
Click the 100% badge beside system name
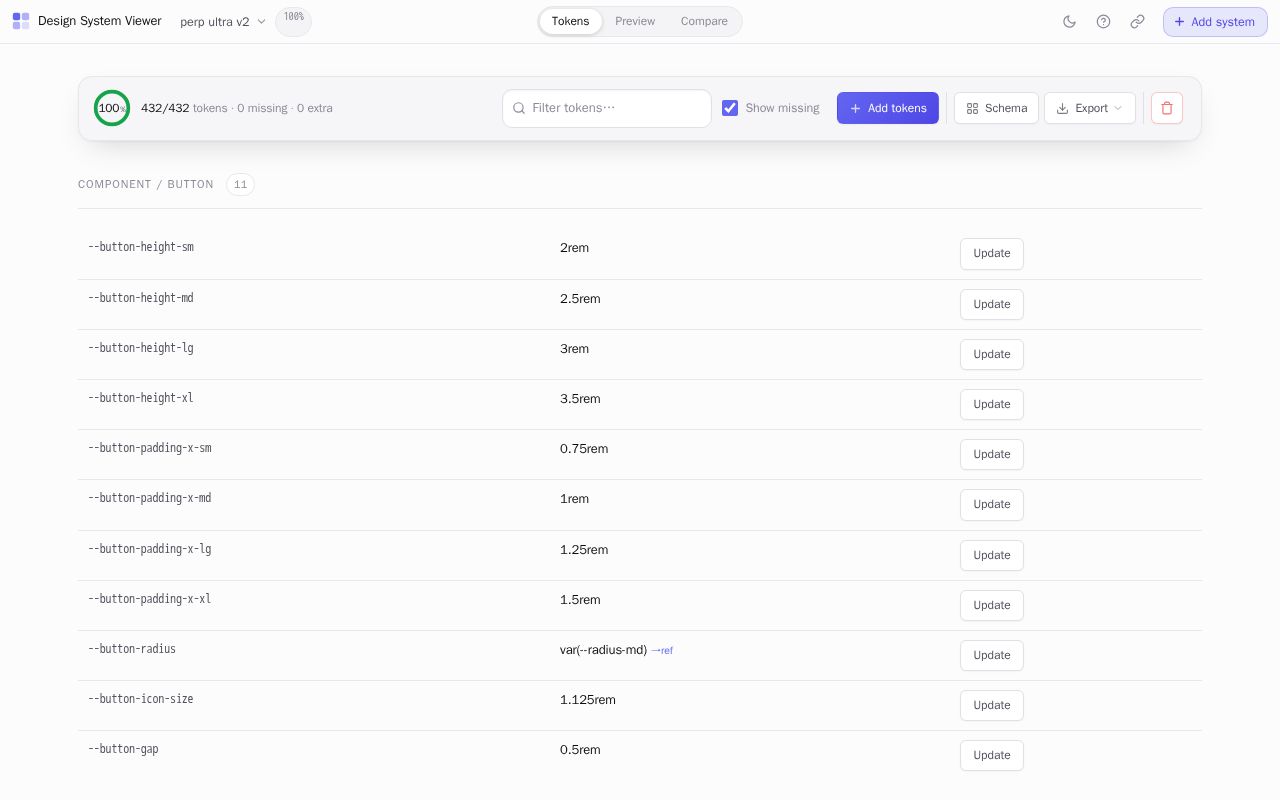293,21
